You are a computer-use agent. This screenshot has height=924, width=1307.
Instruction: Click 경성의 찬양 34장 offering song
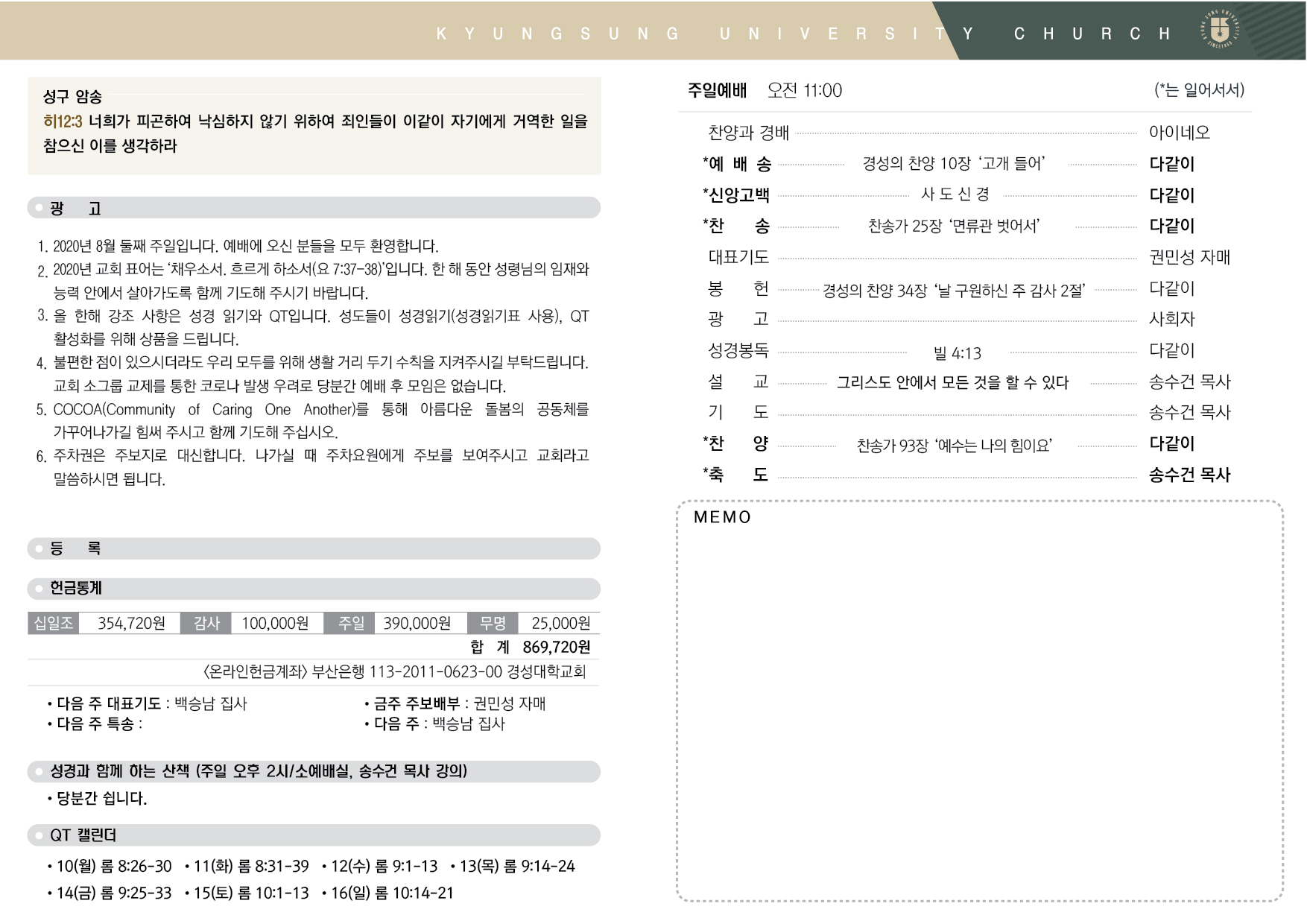pos(954,291)
